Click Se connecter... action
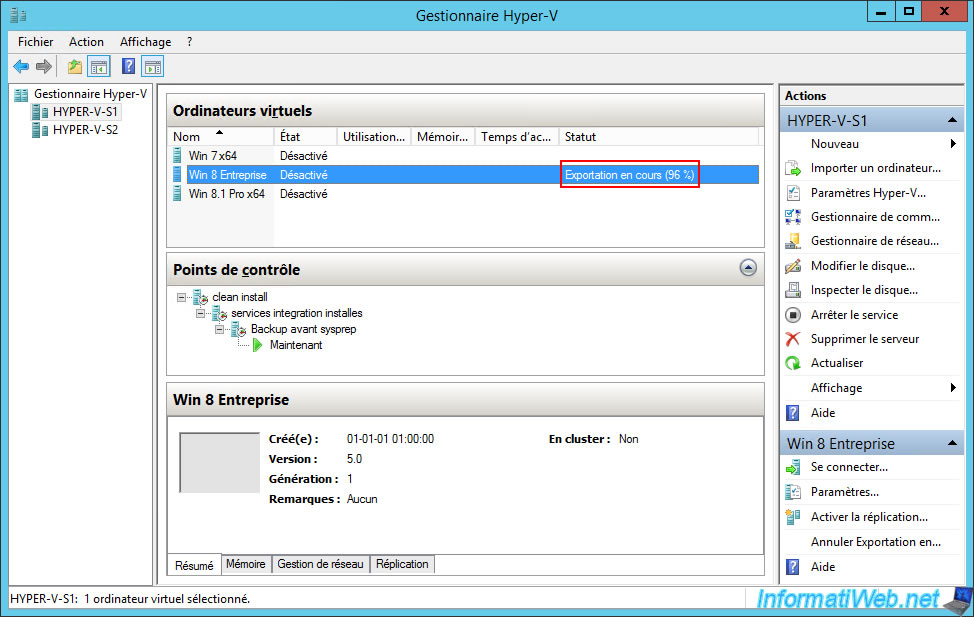This screenshot has width=974, height=617. click(x=849, y=467)
